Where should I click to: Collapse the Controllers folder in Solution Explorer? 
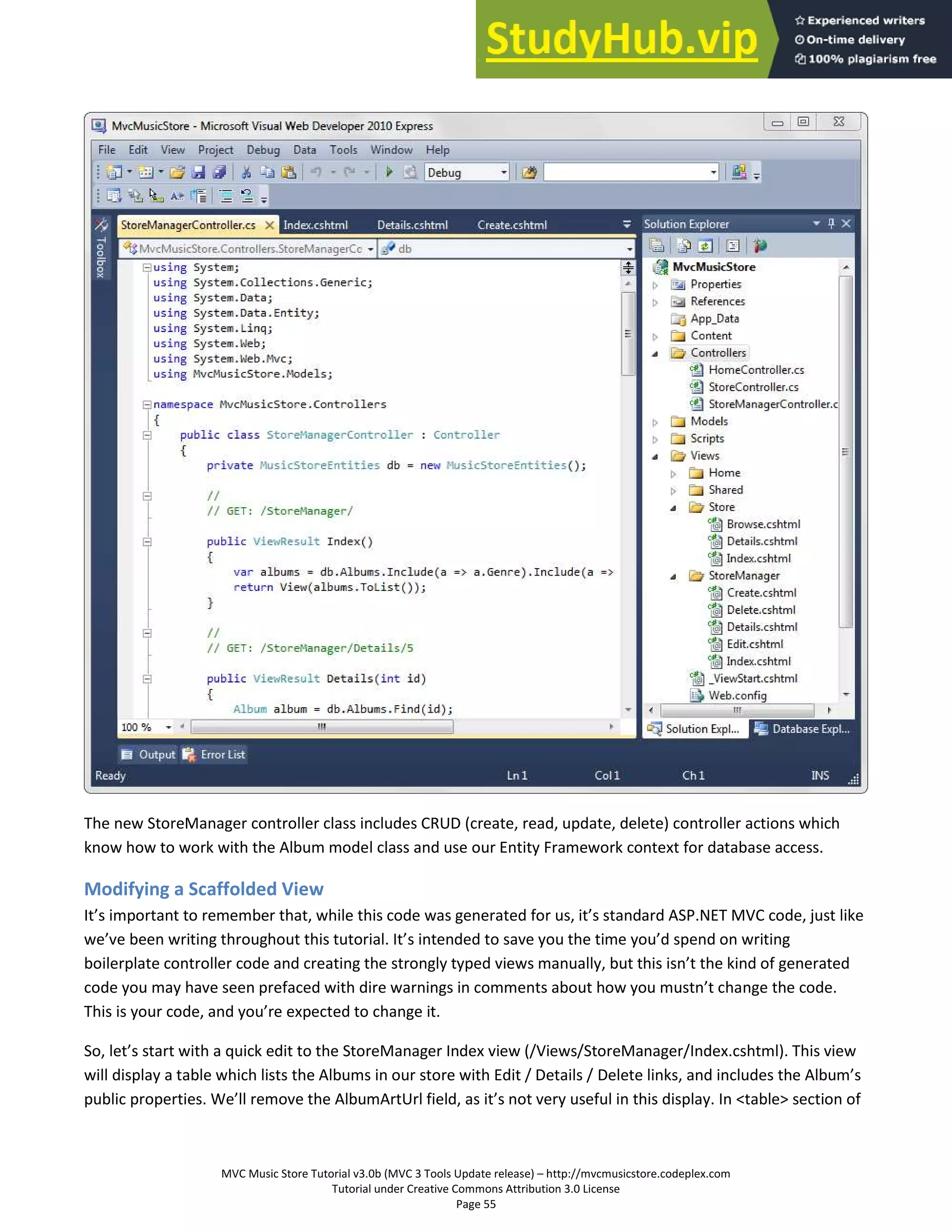click(x=655, y=354)
